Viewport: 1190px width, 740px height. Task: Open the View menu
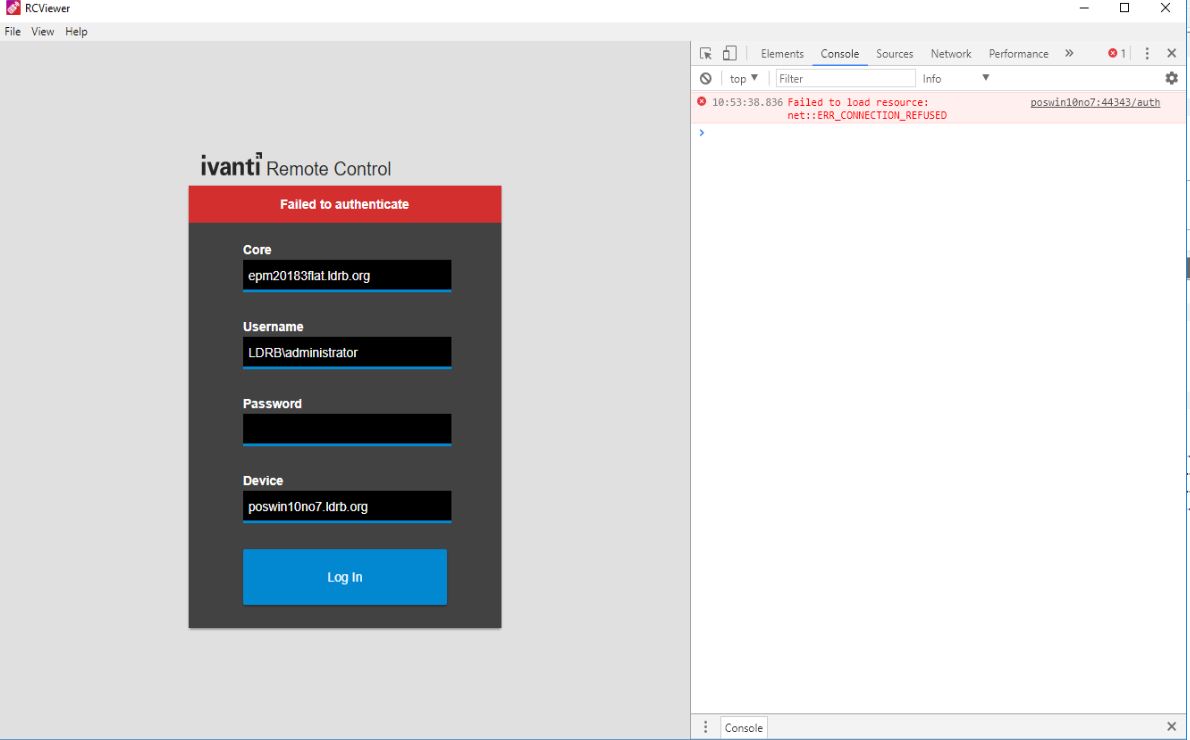tap(41, 31)
